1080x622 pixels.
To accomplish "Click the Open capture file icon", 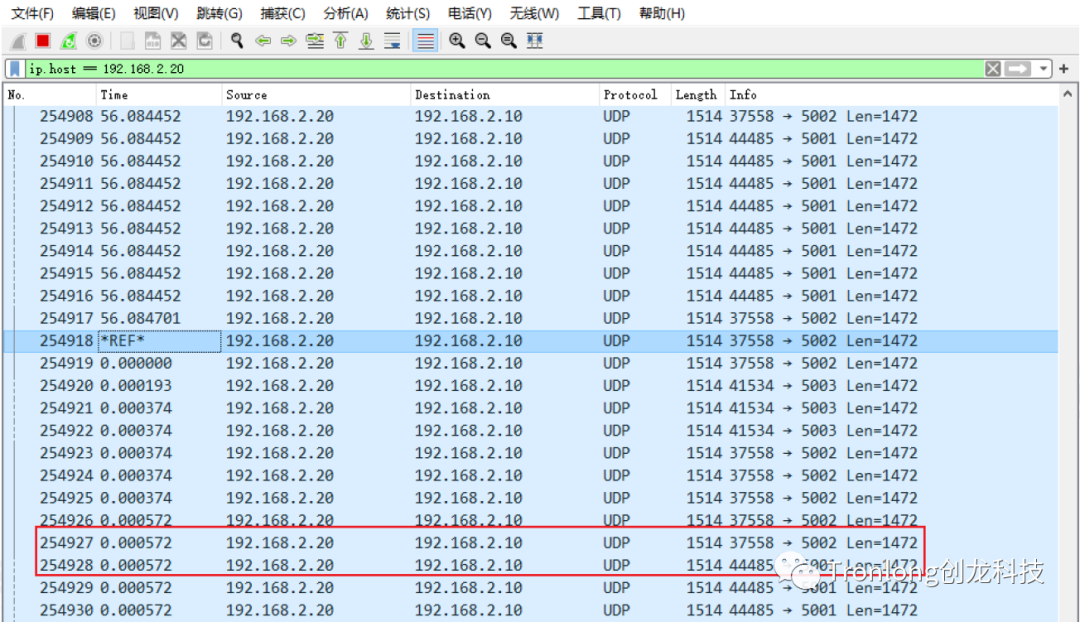I will pyautogui.click(x=127, y=41).
